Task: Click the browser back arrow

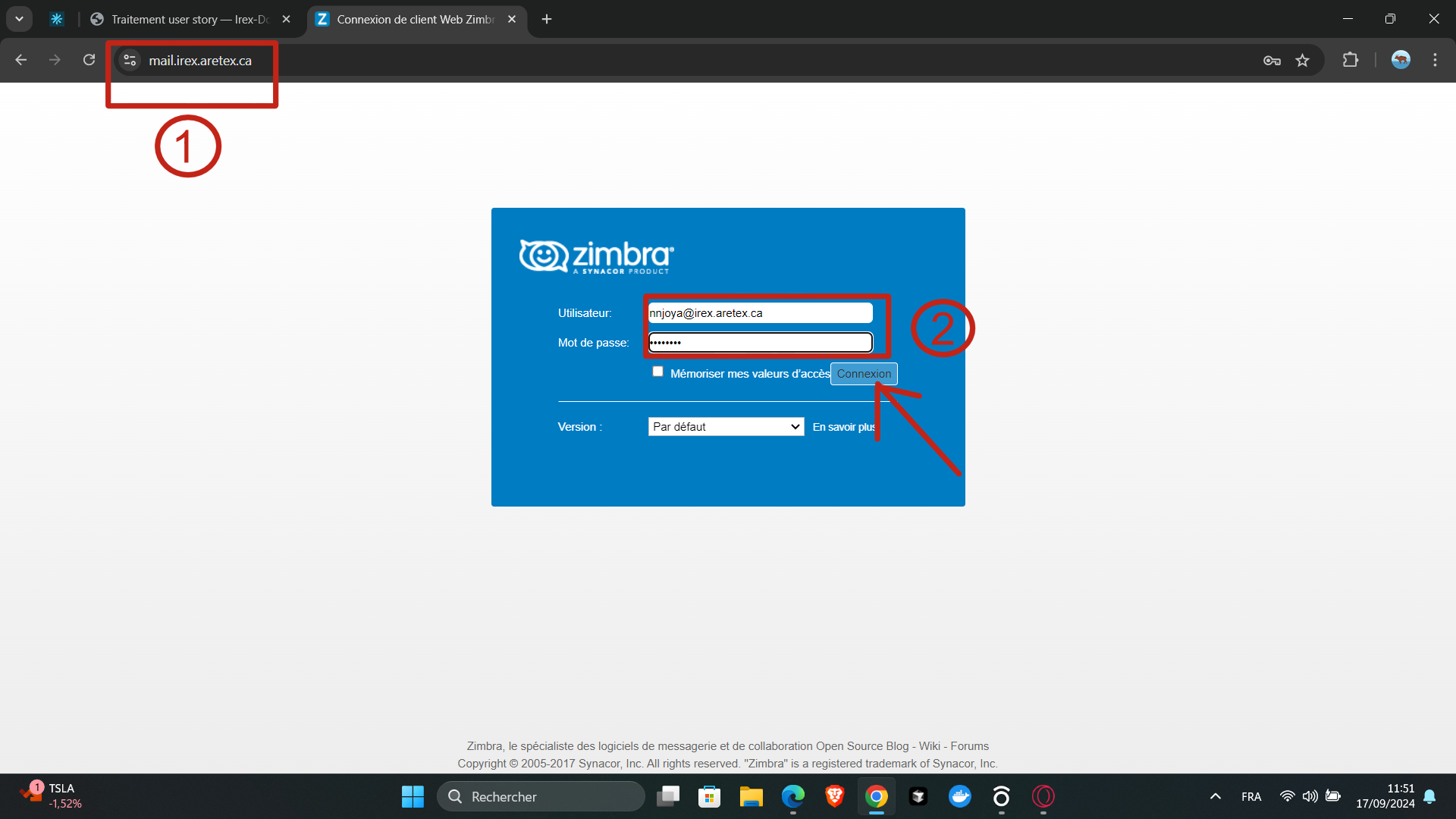Action: 20,60
